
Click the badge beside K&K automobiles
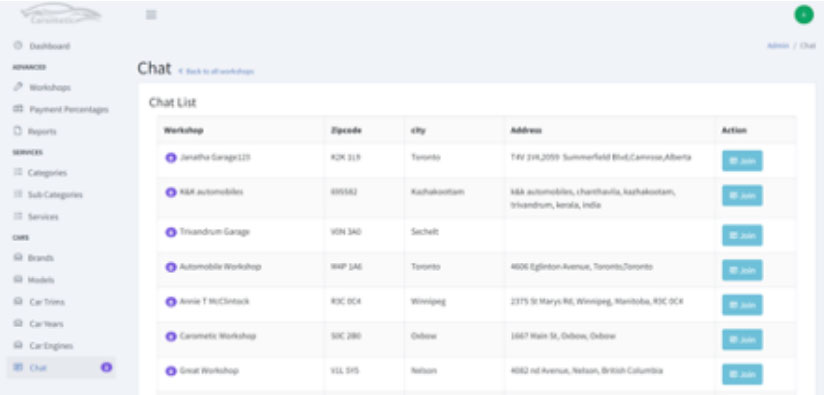tap(171, 192)
